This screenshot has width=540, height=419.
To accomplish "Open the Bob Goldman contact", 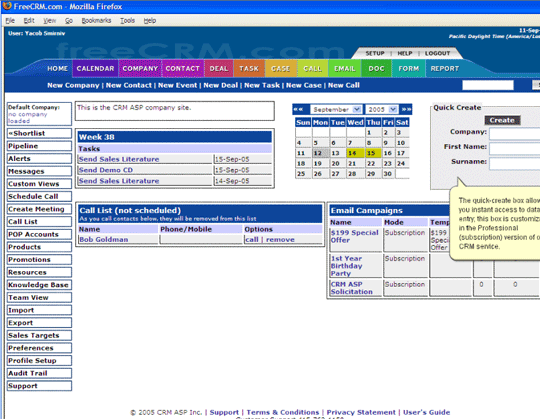I will click(x=104, y=239).
